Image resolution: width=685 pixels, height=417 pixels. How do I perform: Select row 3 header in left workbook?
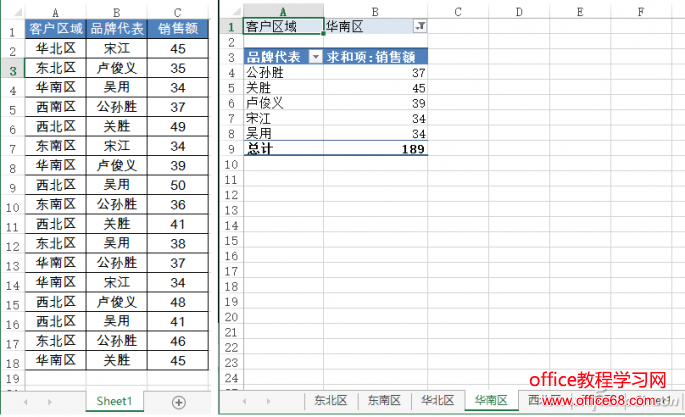click(x=13, y=71)
